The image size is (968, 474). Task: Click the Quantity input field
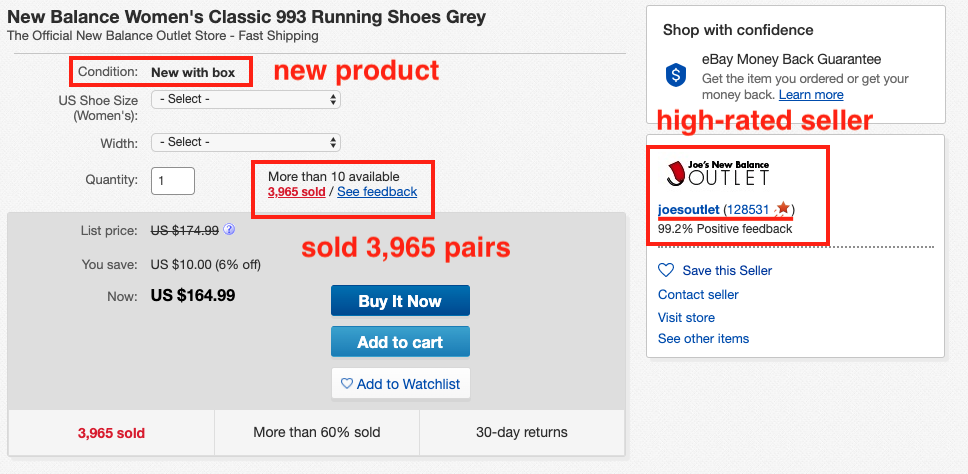click(173, 181)
